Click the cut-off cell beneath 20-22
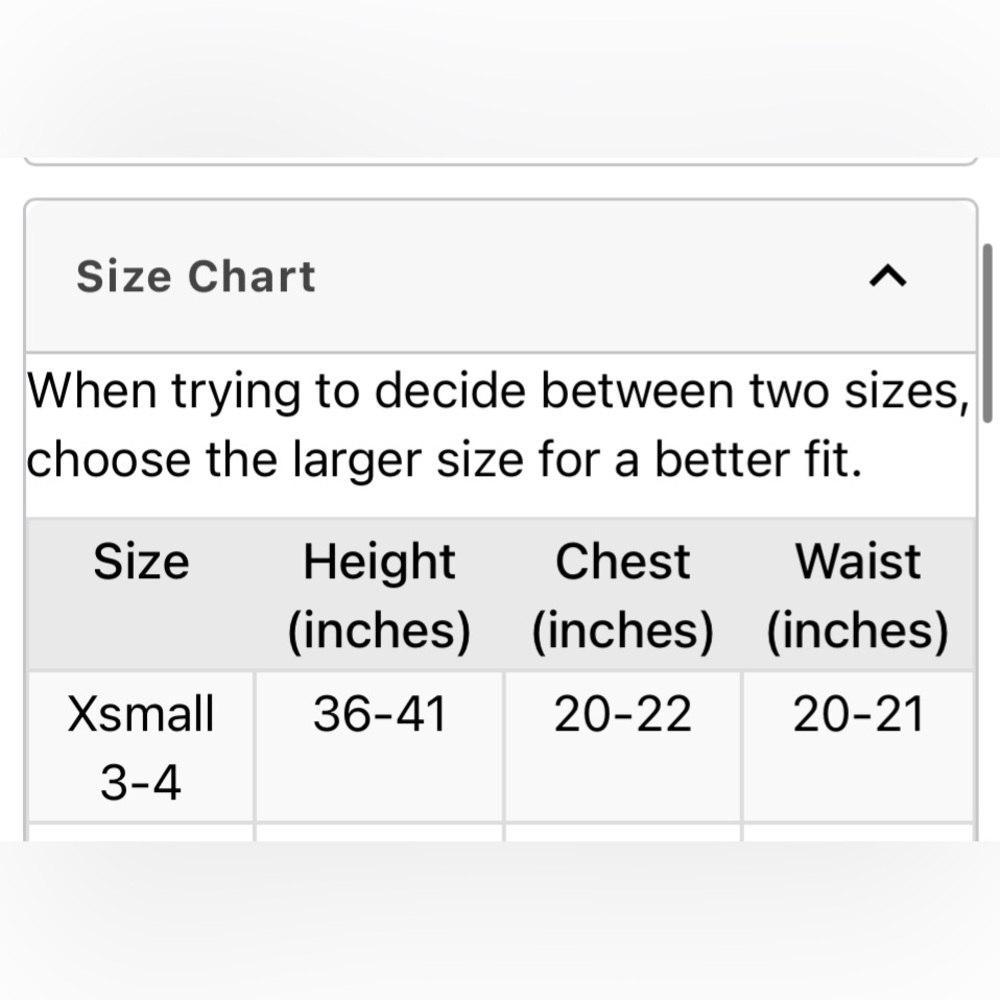This screenshot has height=1000, width=1000. point(622,832)
